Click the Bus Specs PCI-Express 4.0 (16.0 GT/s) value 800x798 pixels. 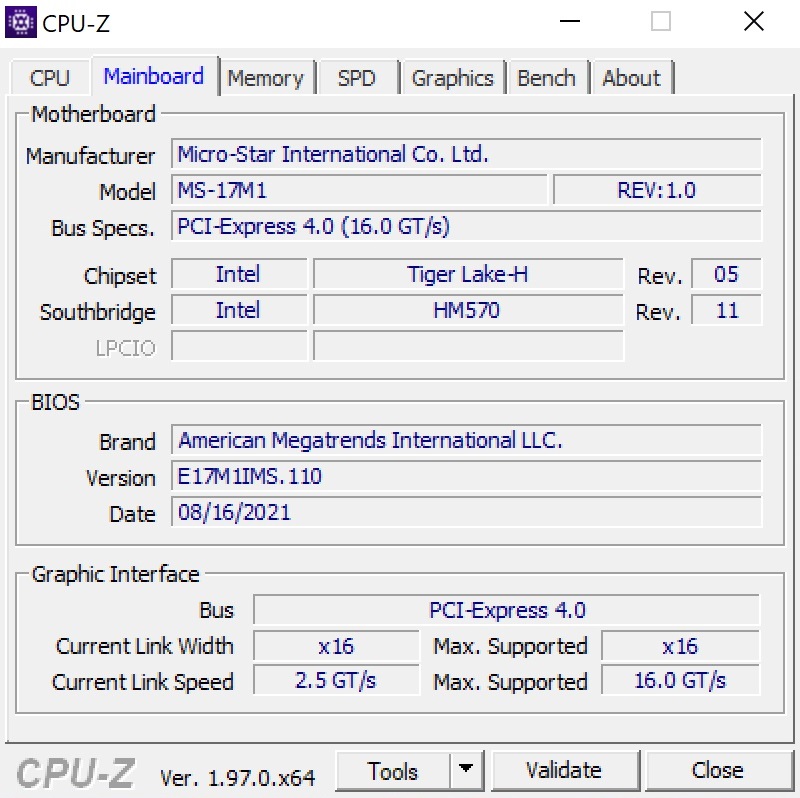[466, 226]
